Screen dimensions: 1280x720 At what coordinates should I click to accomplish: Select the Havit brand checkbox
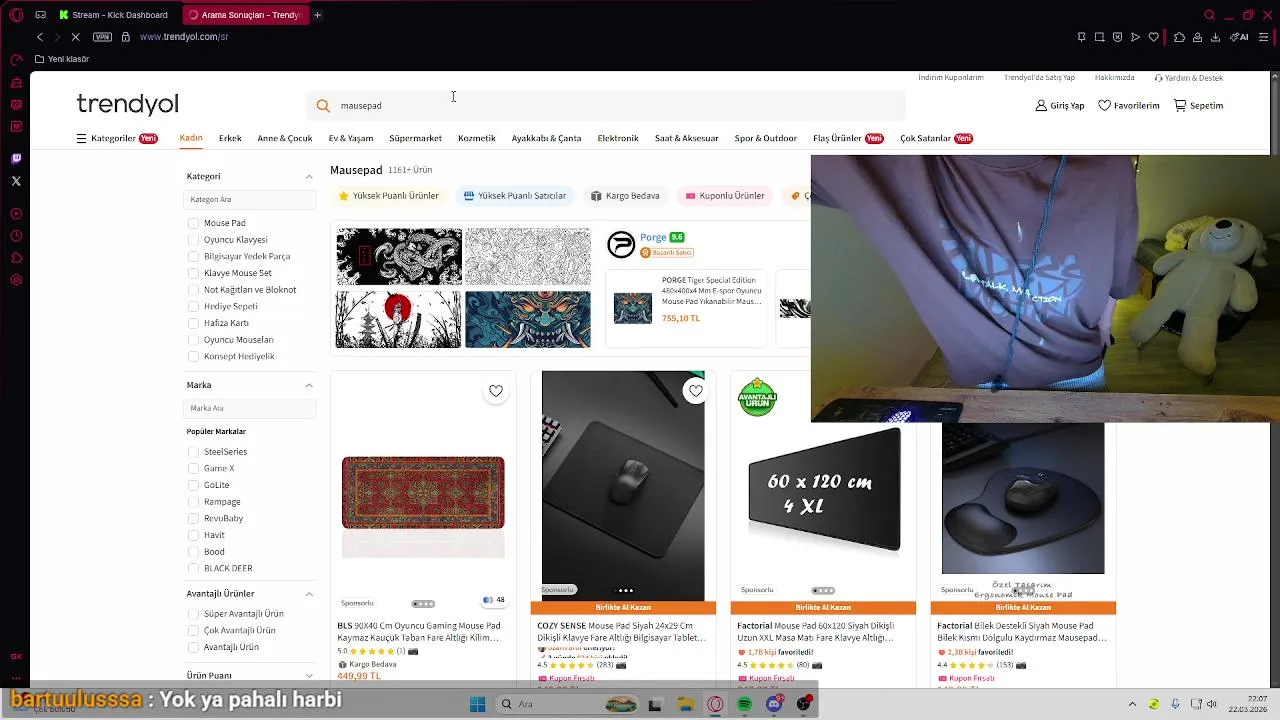[194, 535]
